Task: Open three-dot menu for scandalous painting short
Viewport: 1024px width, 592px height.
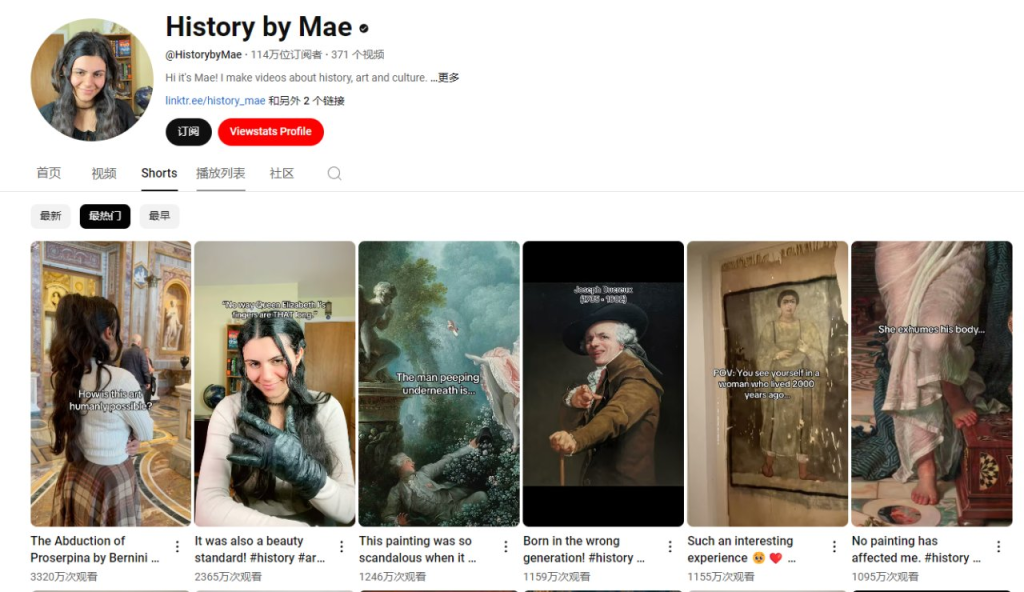Action: click(505, 546)
